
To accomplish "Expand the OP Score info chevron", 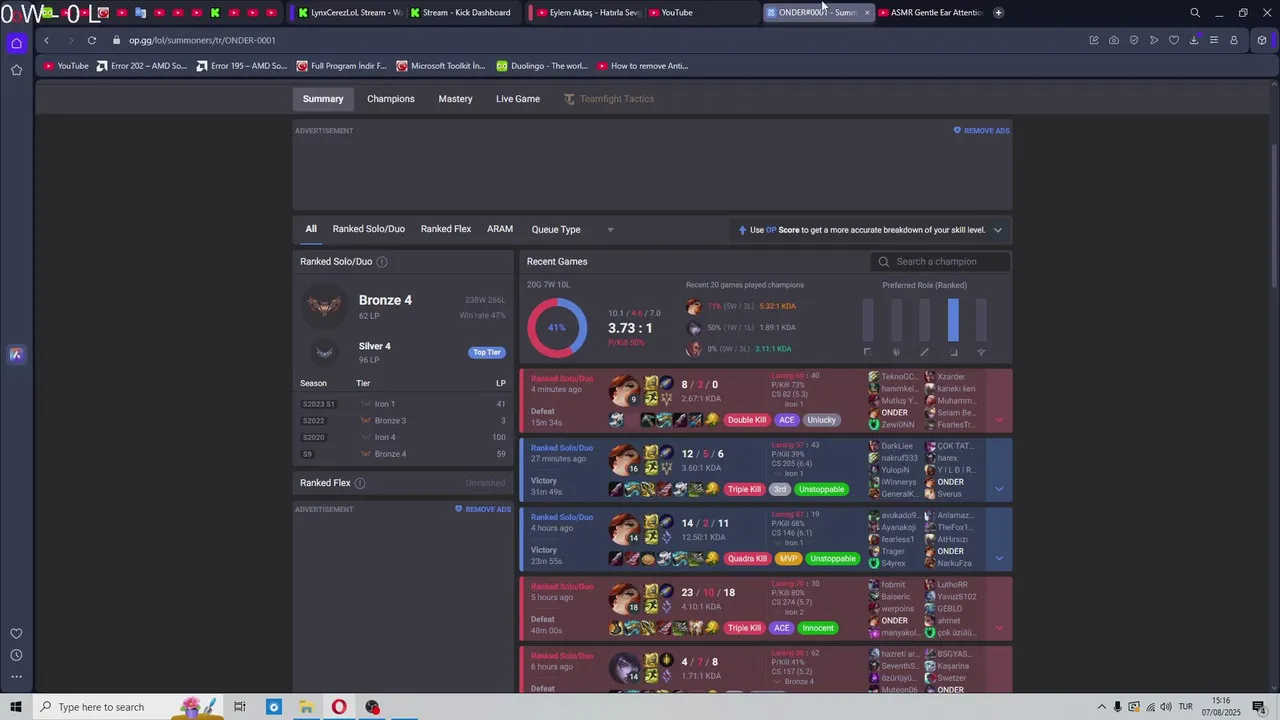I will coord(997,230).
